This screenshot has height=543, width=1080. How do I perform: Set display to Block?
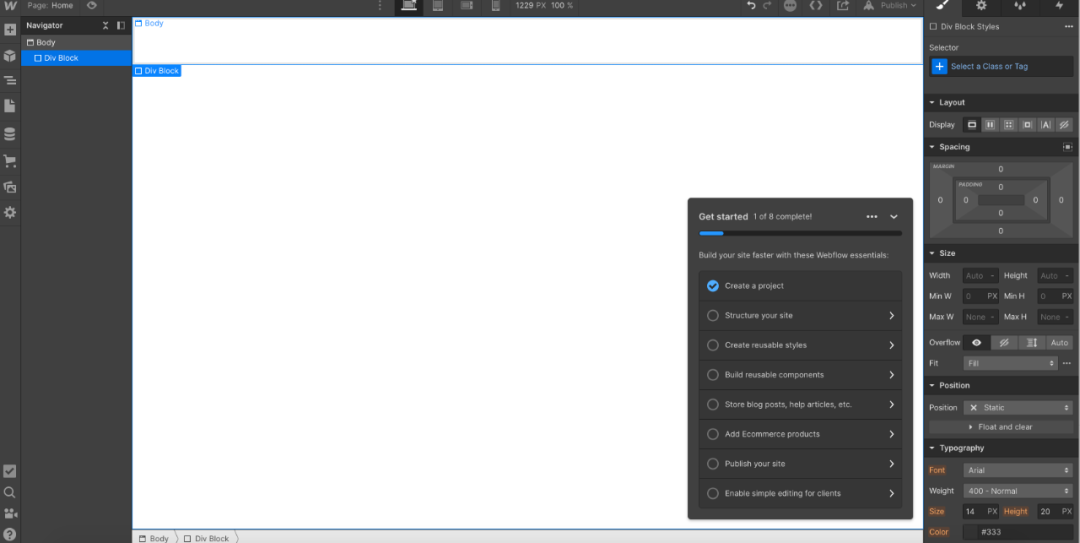click(x=972, y=125)
